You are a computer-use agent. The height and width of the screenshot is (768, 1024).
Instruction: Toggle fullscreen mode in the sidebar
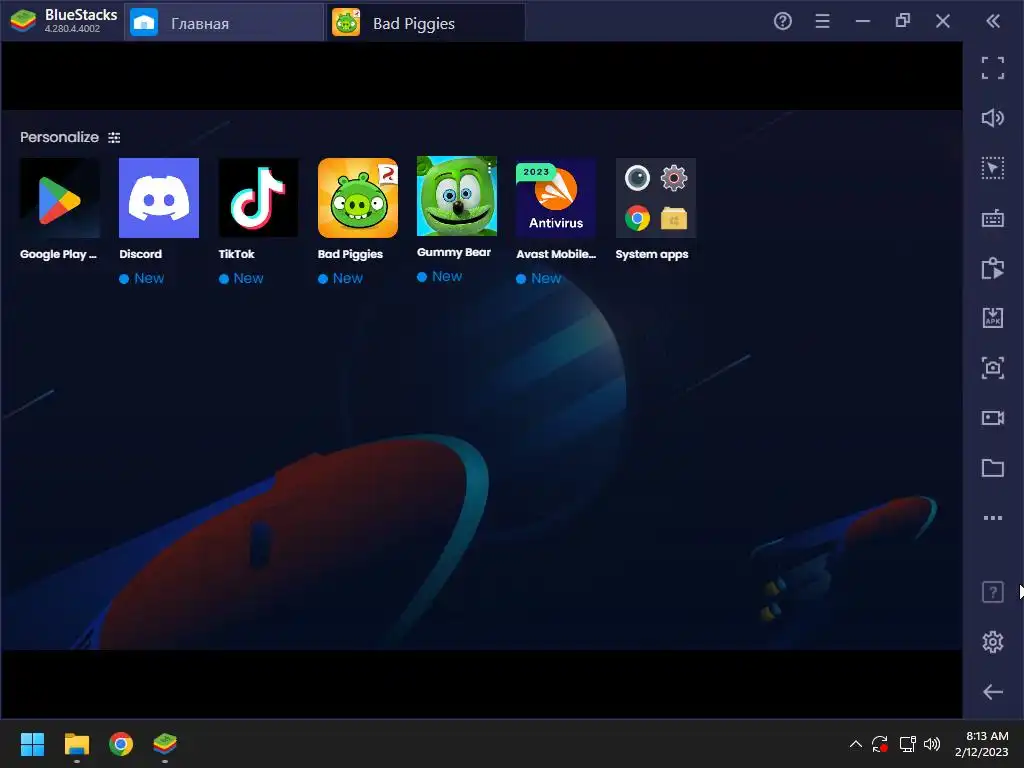pos(993,68)
